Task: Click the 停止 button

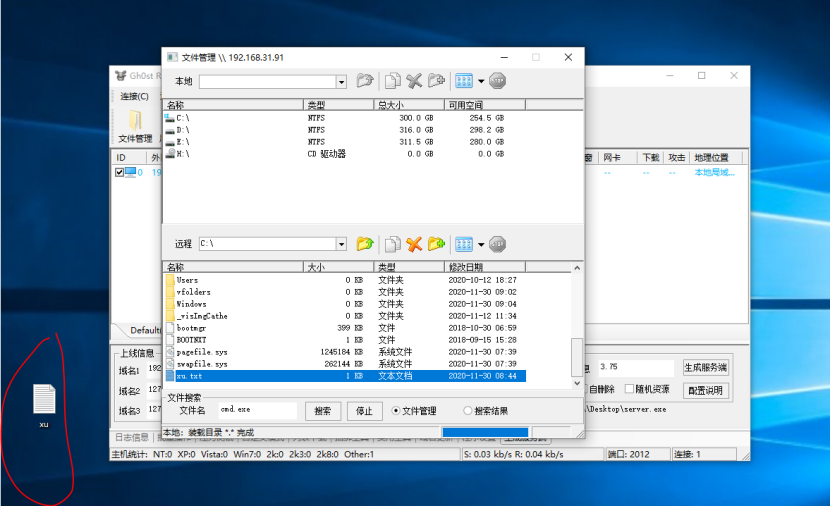Action: point(364,411)
